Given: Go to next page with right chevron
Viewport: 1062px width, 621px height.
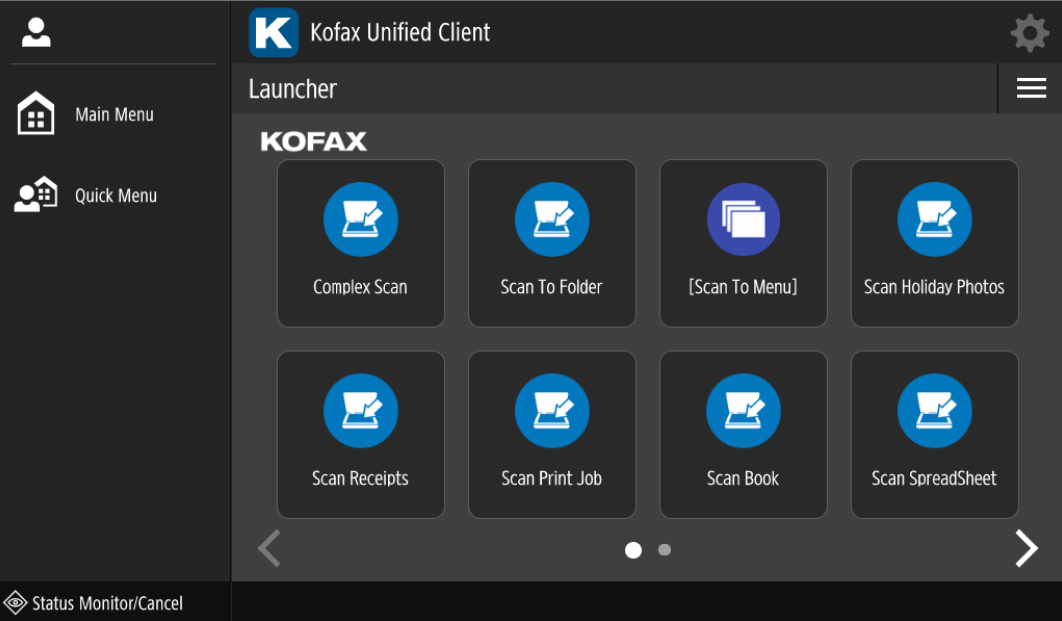Looking at the screenshot, I should click(x=1026, y=548).
